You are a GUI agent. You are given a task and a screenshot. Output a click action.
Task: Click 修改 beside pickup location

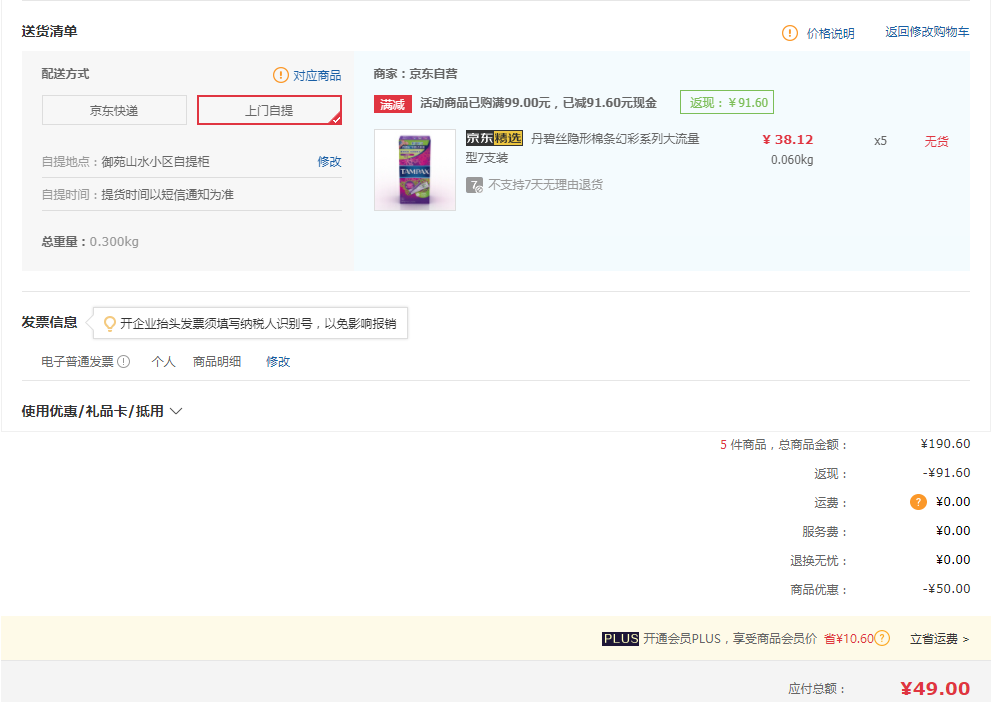329,162
